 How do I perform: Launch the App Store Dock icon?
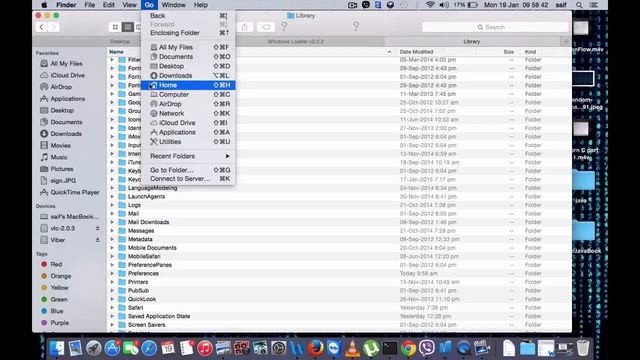coord(112,348)
